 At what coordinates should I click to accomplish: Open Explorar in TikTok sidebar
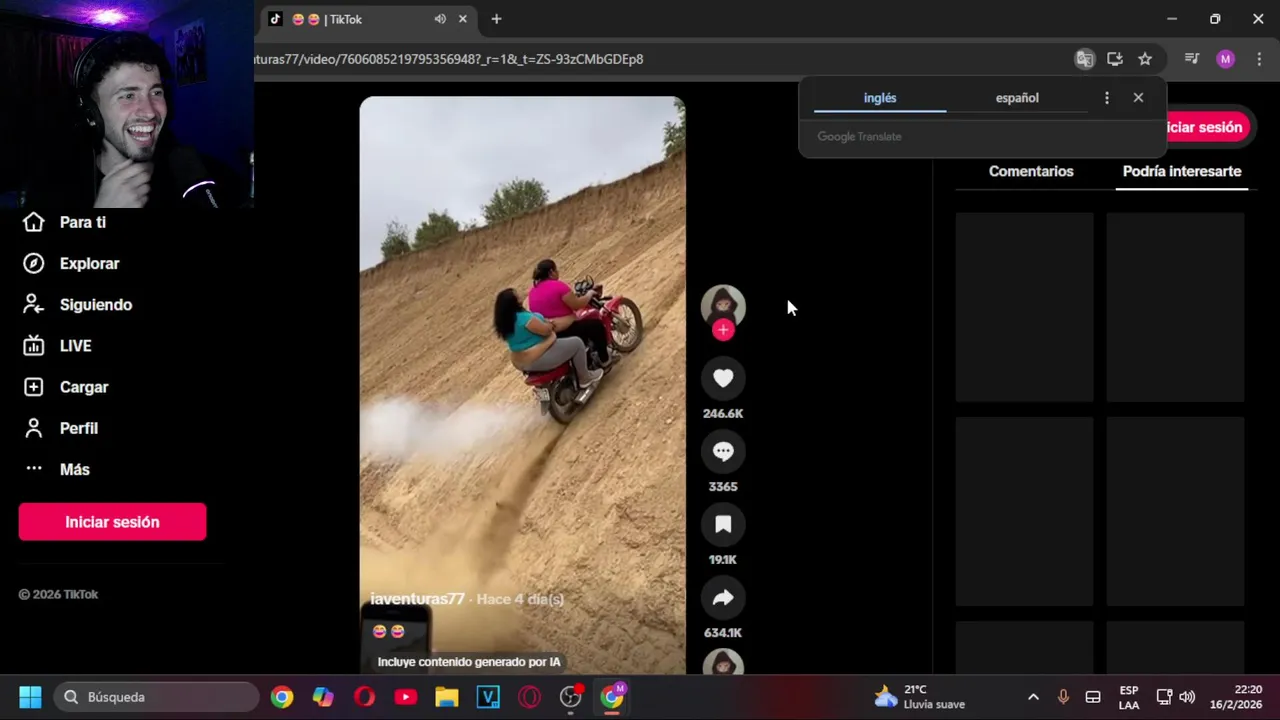(70, 263)
